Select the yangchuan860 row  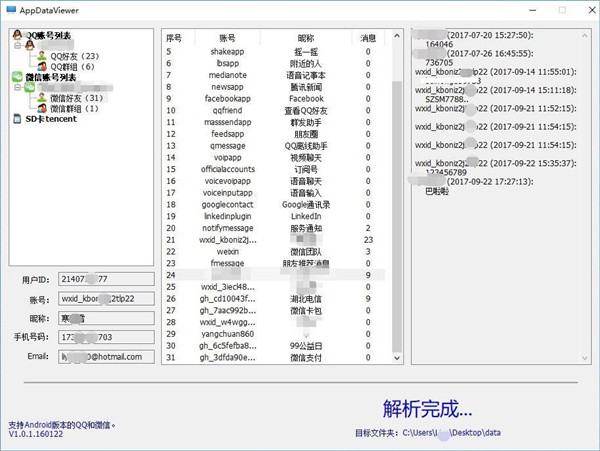pos(274,334)
